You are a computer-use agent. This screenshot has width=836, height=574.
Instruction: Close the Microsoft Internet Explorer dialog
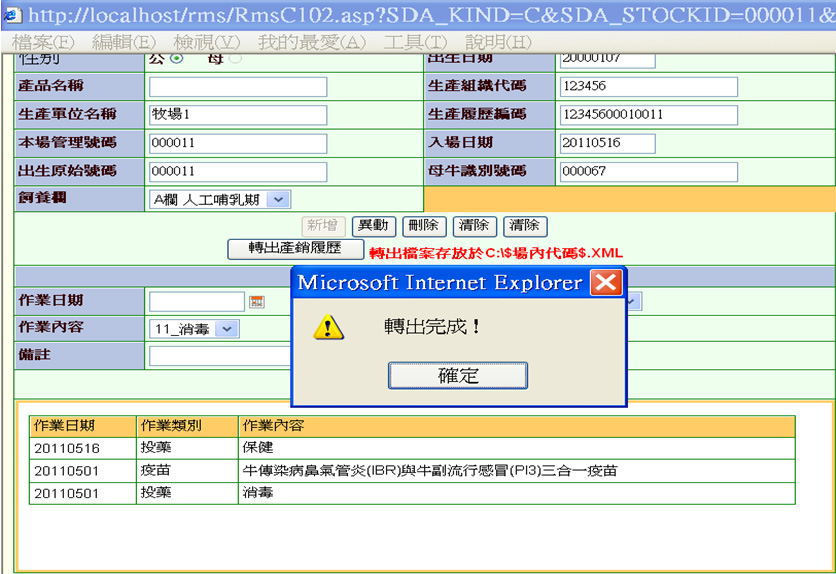coord(606,283)
